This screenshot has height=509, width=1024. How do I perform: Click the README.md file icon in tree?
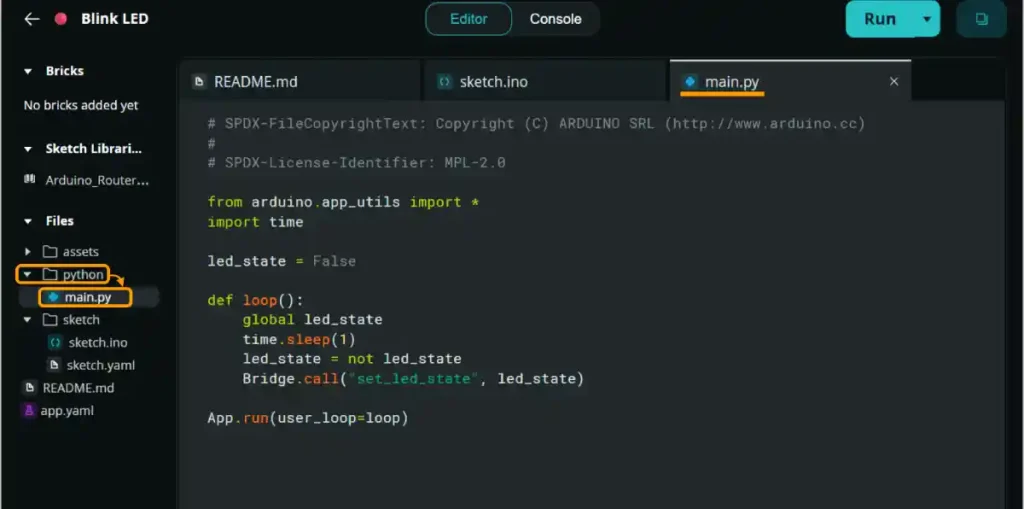coord(29,387)
